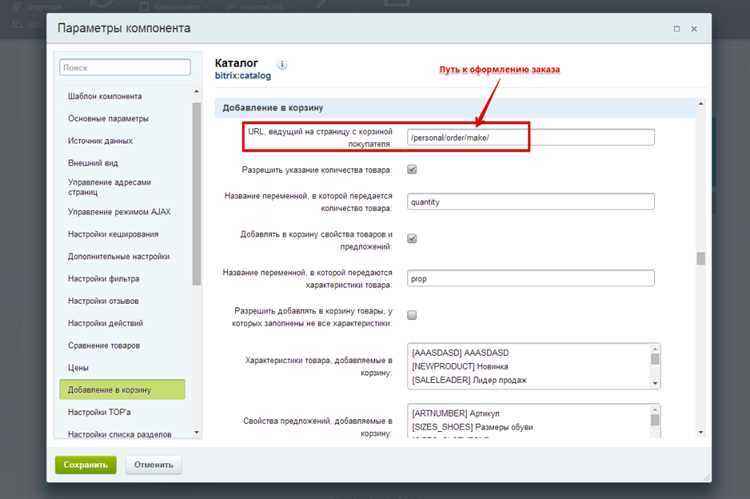Select '[SALELEADER] Лидер продаж' list option
The width and height of the screenshot is (750, 499).
click(x=469, y=380)
